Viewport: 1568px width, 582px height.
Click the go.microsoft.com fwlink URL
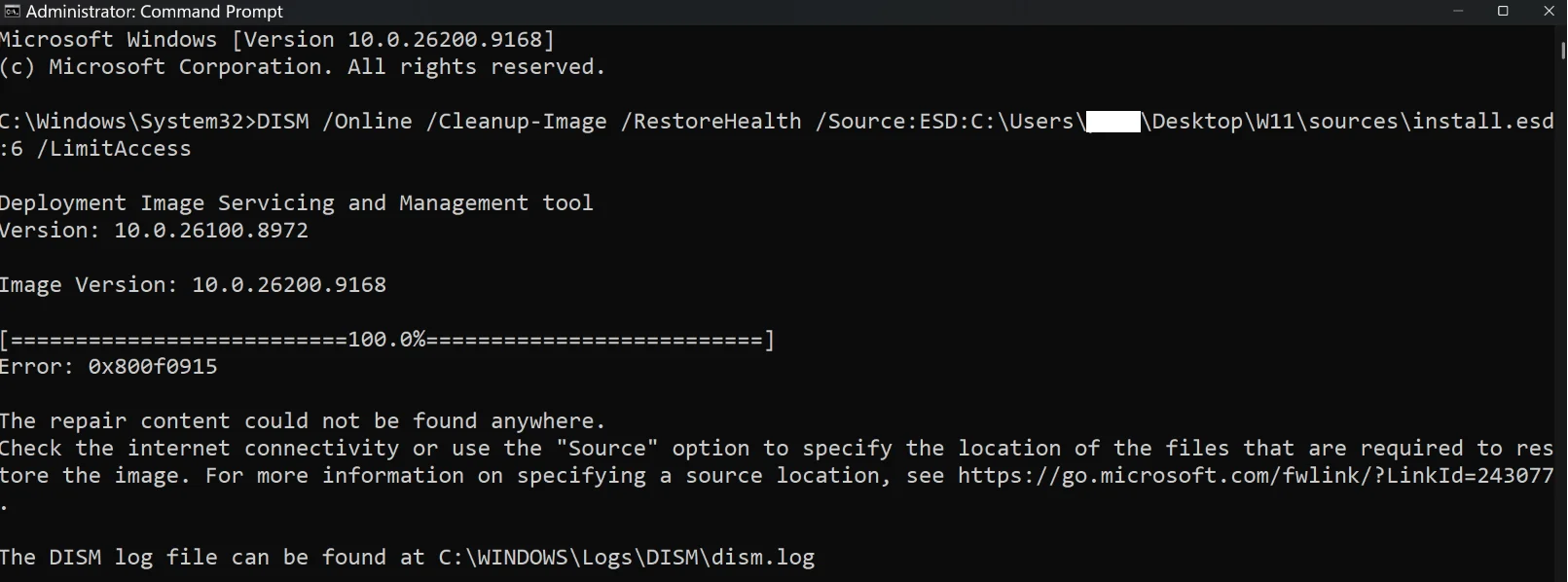[1256, 476]
